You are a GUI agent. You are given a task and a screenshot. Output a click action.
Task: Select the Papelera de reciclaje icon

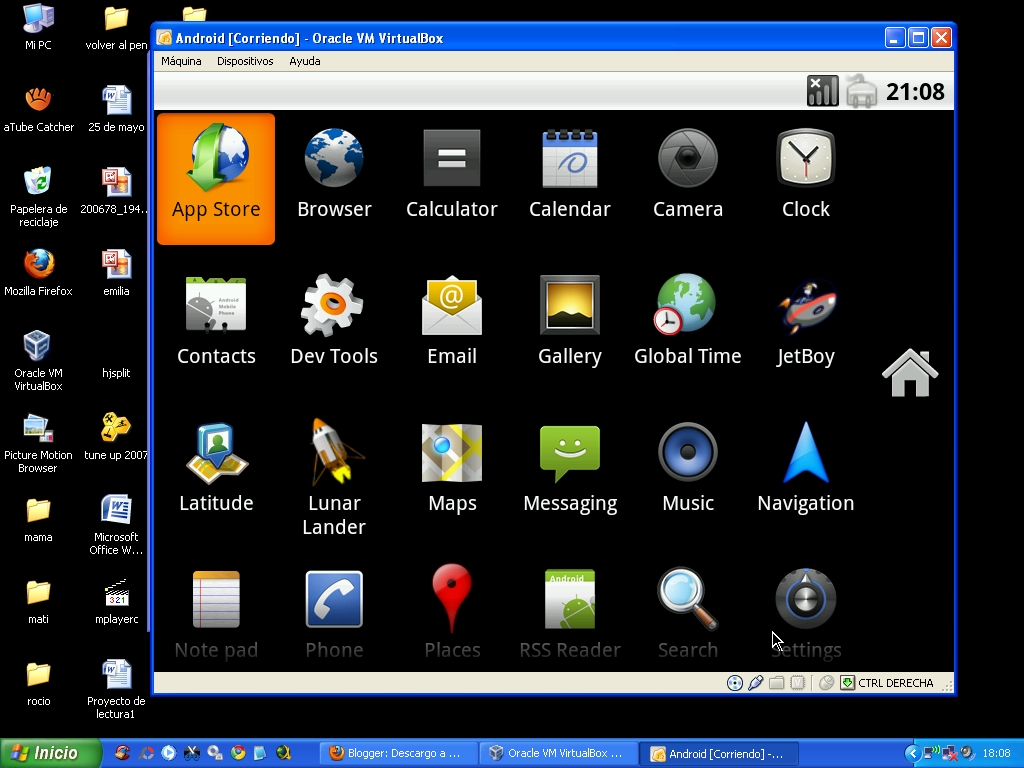point(38,197)
